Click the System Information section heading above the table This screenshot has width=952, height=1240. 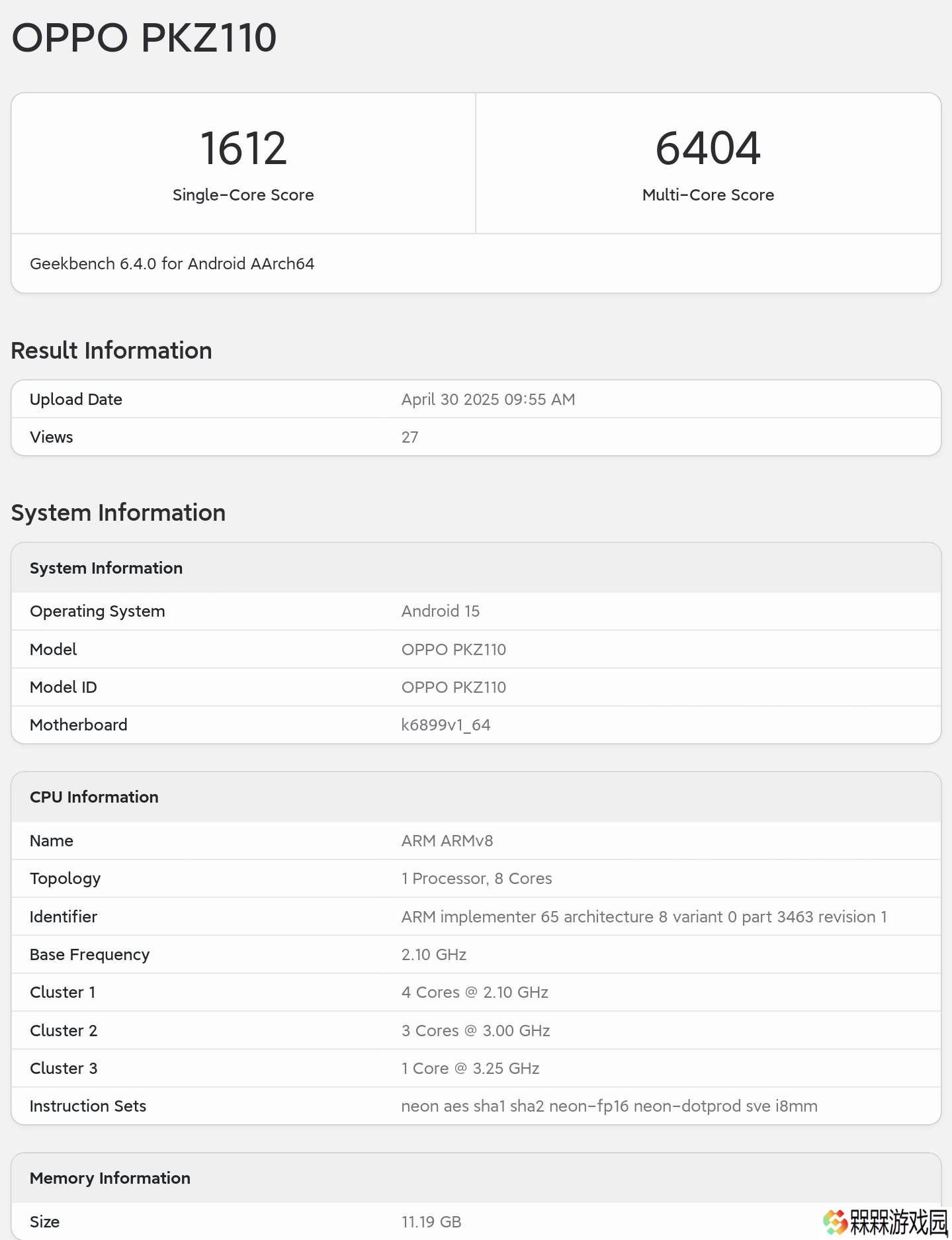[x=118, y=513]
